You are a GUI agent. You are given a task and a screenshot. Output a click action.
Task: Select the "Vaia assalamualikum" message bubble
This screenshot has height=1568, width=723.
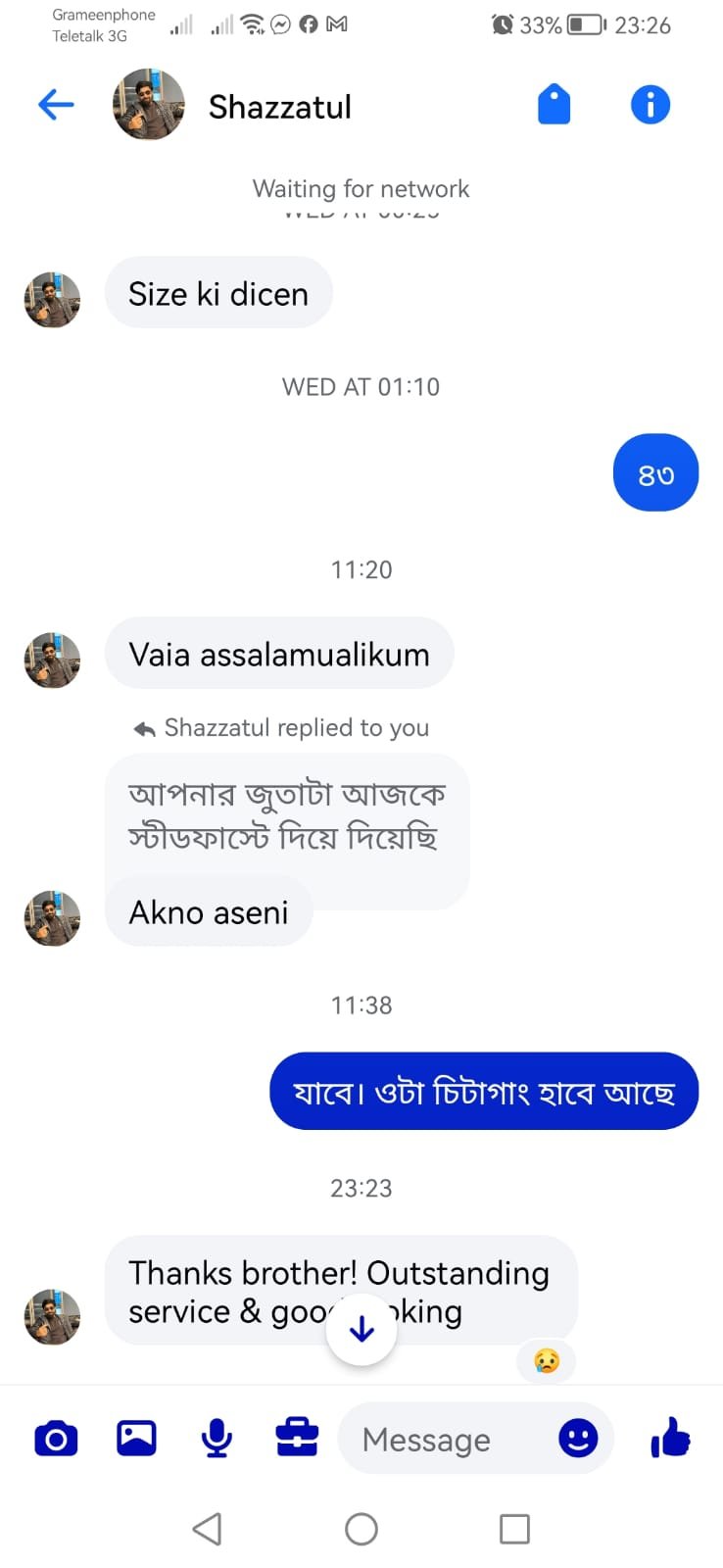279,654
